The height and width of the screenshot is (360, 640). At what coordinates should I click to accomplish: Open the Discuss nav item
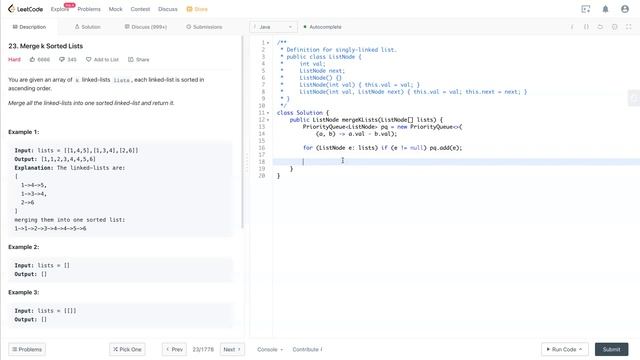click(x=168, y=9)
